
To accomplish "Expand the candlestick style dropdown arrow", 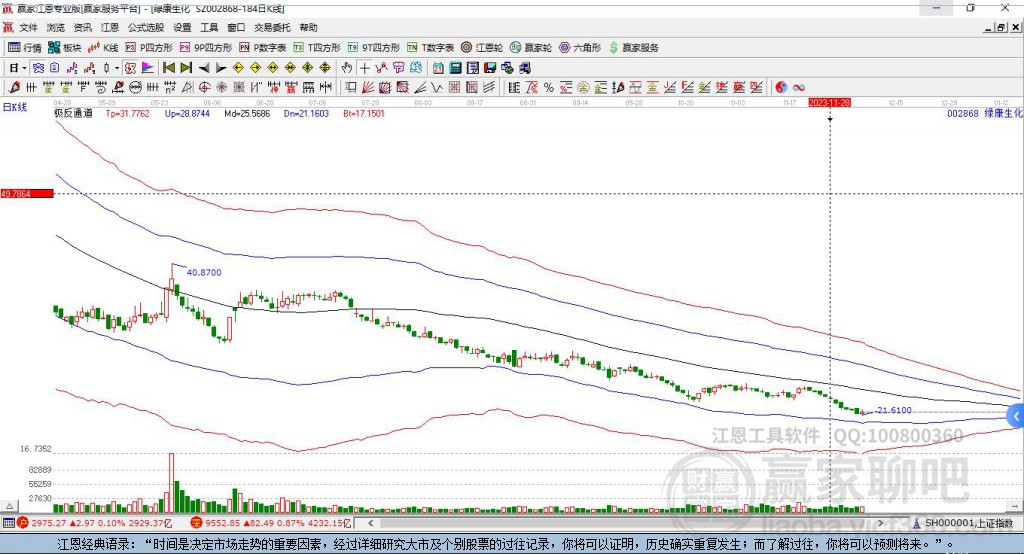I will (117, 68).
